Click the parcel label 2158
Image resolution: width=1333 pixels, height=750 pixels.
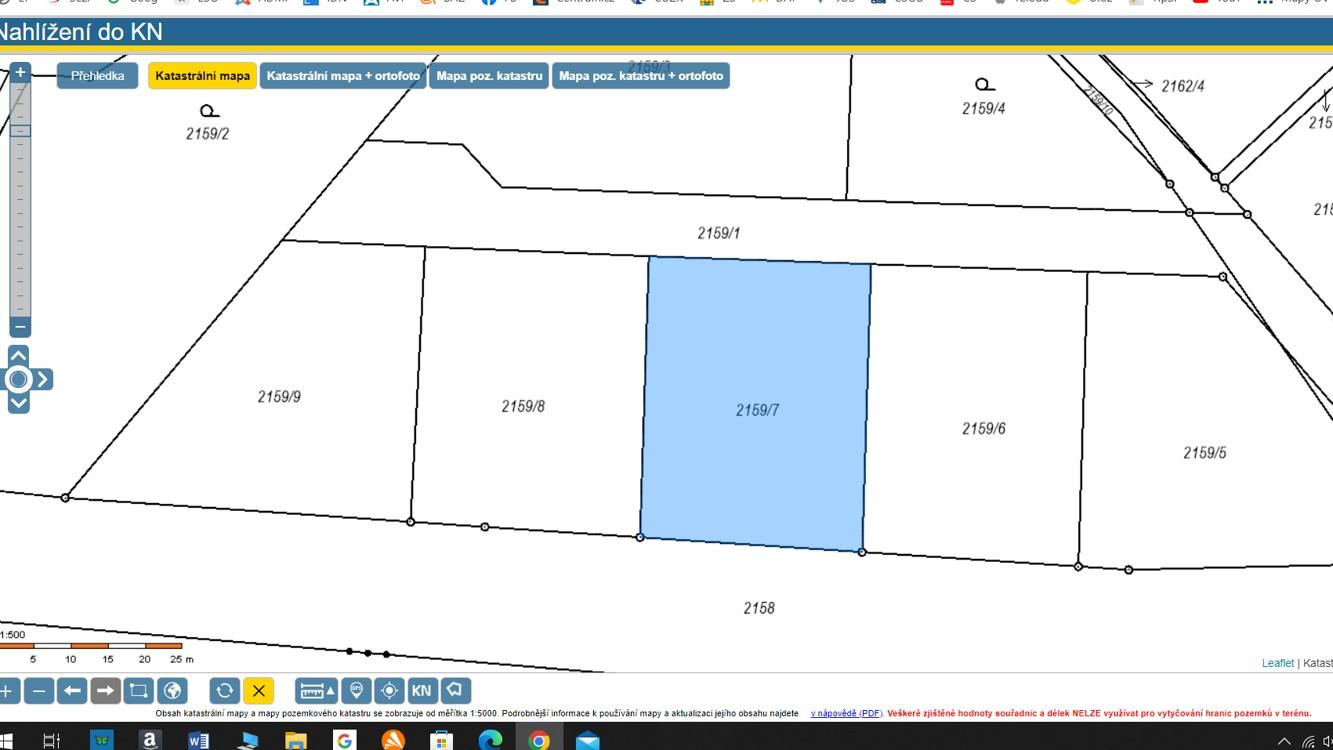click(x=759, y=608)
